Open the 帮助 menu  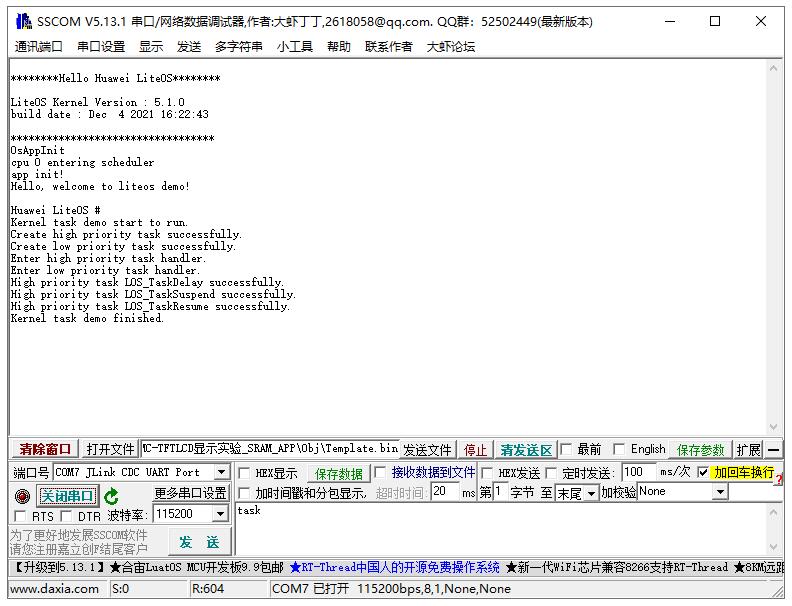338,46
